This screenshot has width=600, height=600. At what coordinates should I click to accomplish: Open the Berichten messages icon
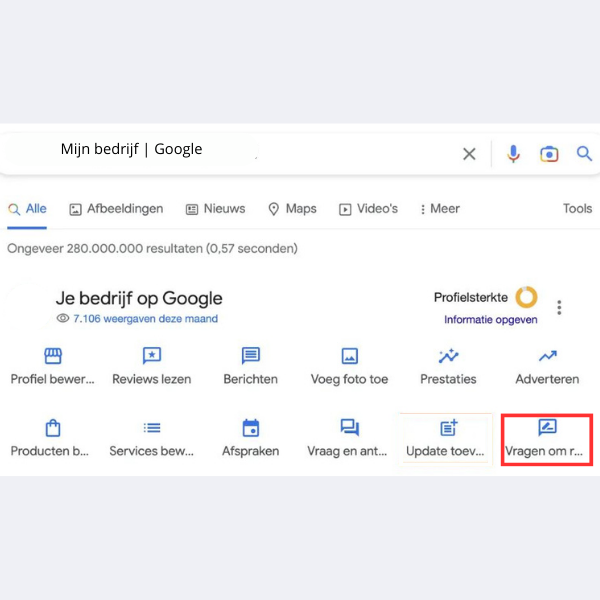251,356
